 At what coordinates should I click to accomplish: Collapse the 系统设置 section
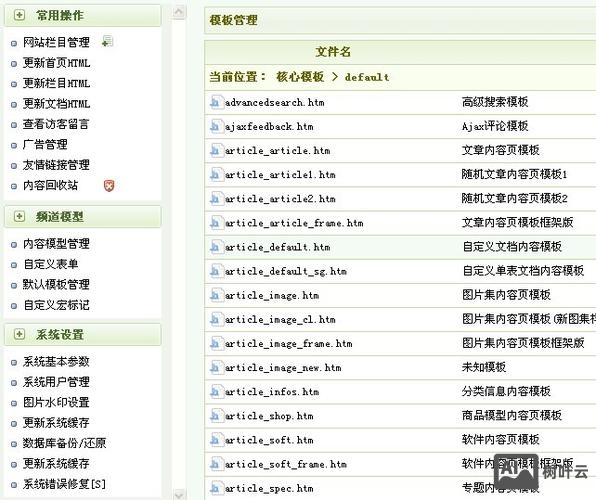[19, 335]
